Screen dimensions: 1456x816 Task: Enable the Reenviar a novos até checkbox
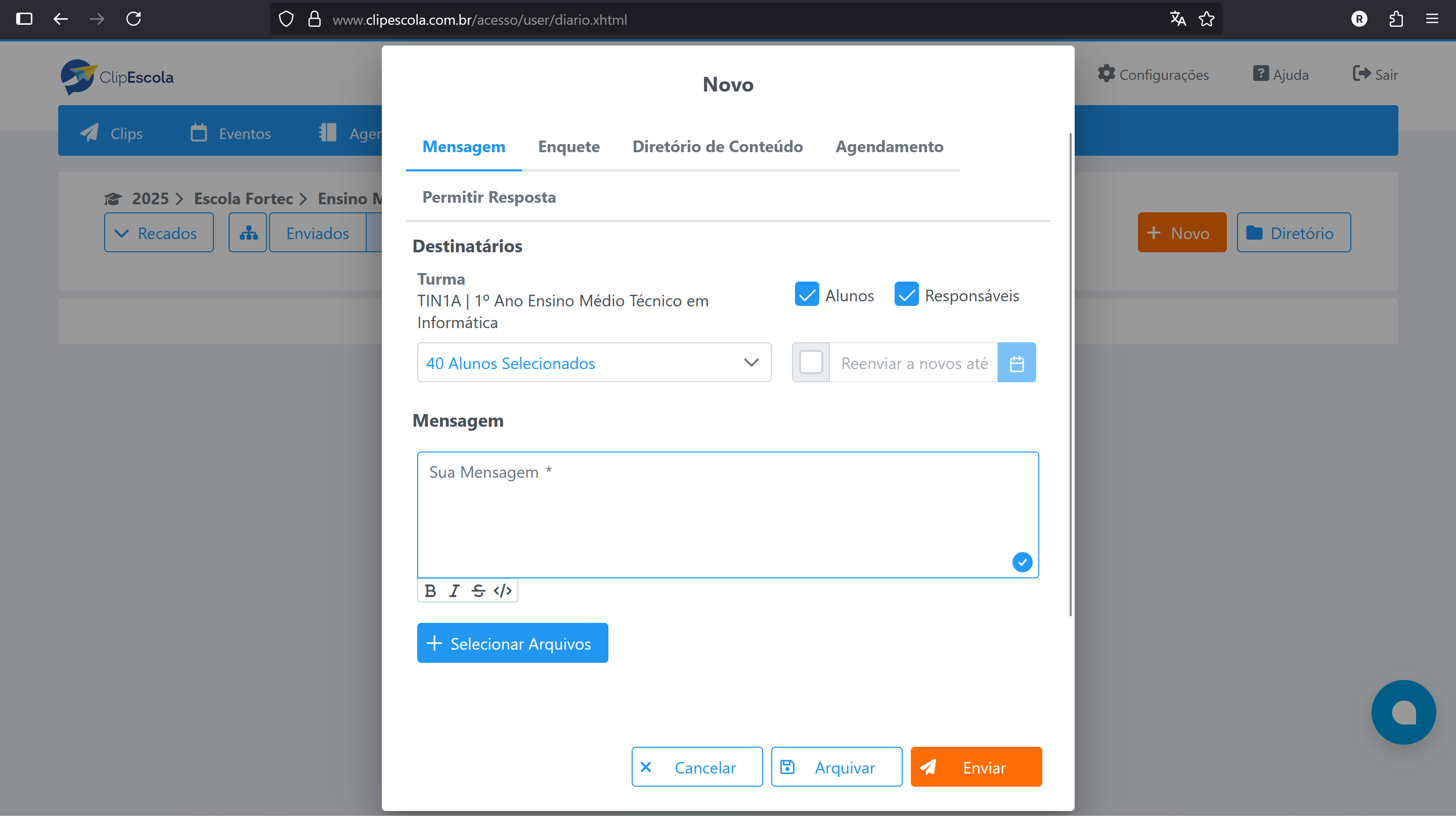coord(811,362)
